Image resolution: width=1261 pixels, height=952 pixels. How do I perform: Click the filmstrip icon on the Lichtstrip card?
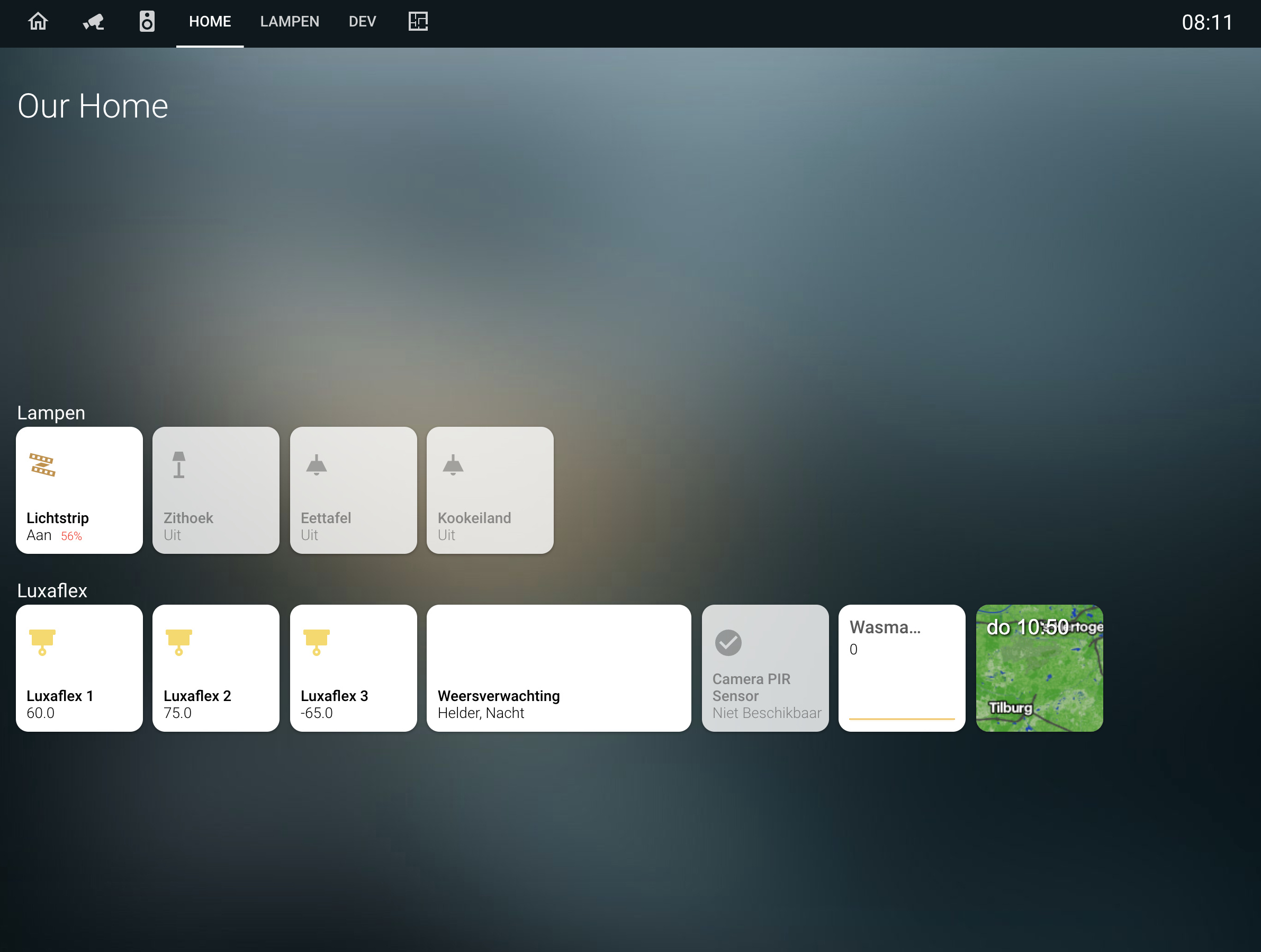(43, 465)
